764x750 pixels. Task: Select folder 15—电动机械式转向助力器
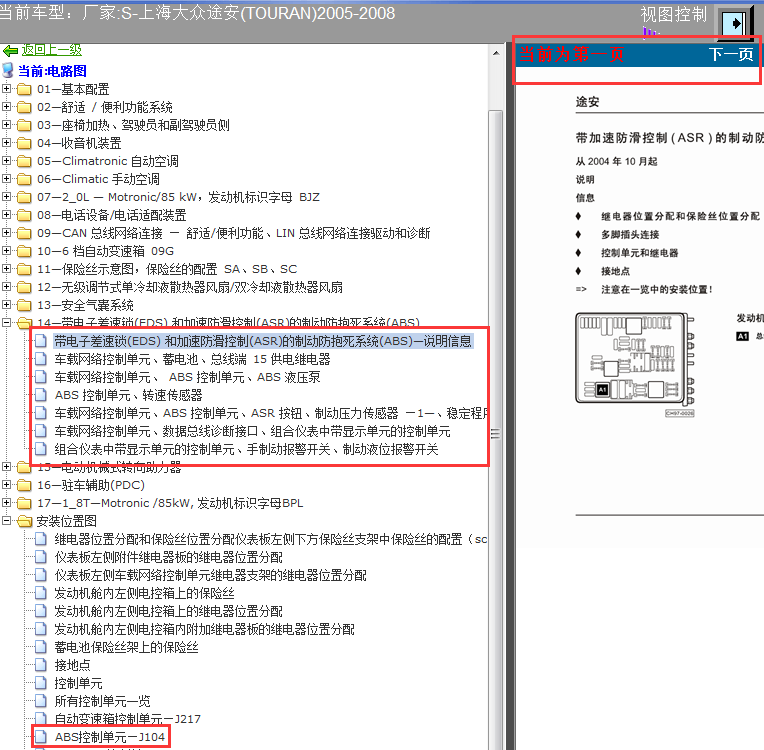(x=109, y=468)
